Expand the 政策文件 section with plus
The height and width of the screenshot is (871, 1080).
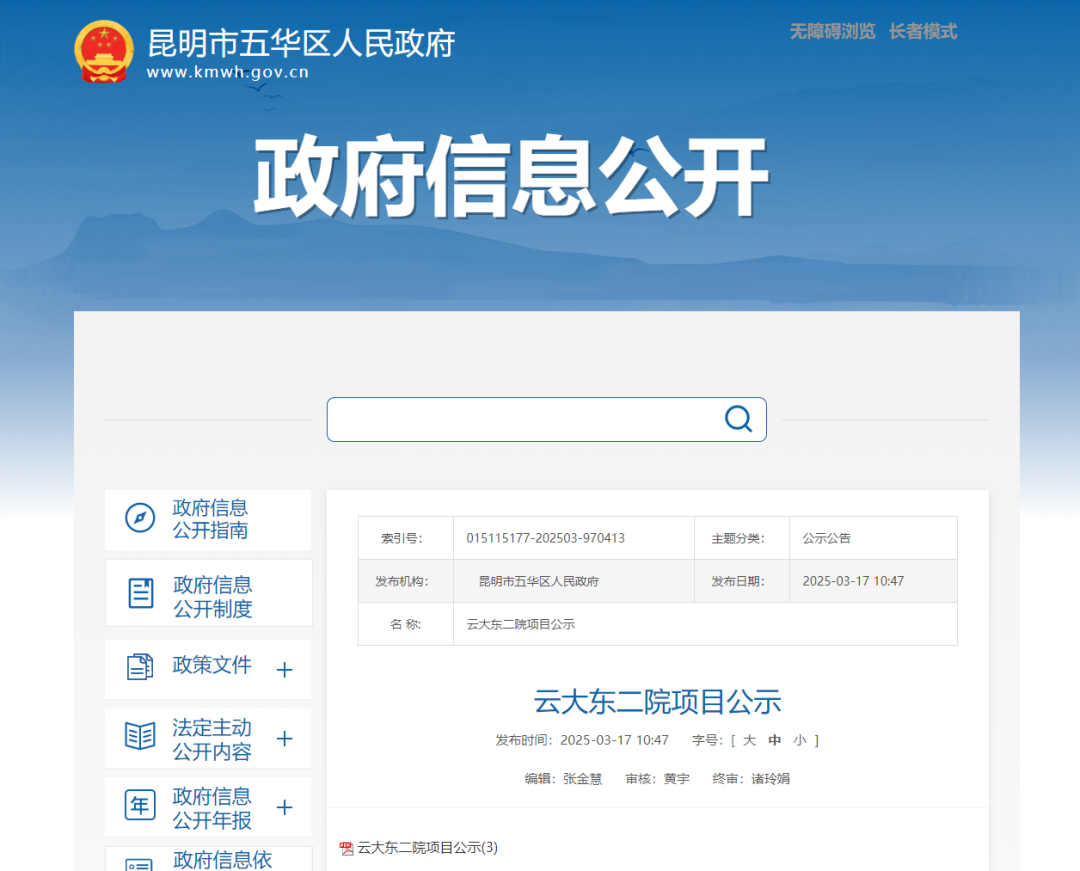point(284,669)
